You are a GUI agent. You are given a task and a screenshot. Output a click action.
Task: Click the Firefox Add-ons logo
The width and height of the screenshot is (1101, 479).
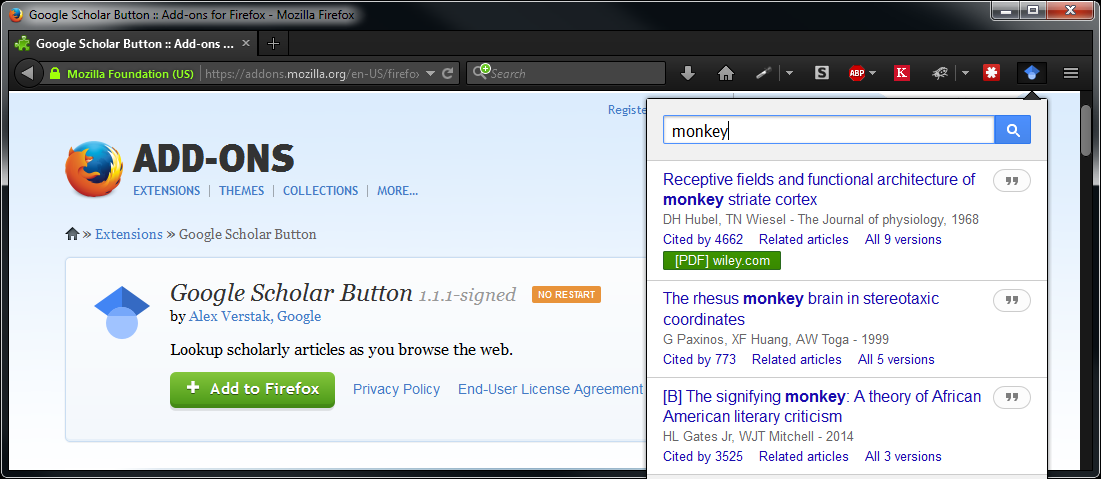click(94, 169)
